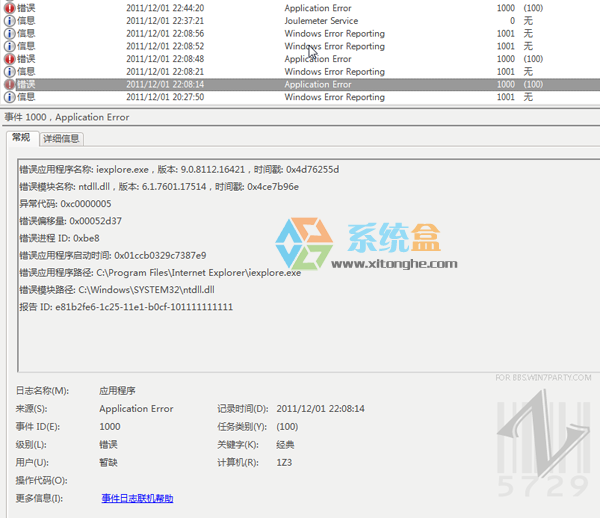Image resolution: width=600 pixels, height=518 pixels.
Task: Click Windows Error Reporting in 20:27:50 row
Action: 334,97
